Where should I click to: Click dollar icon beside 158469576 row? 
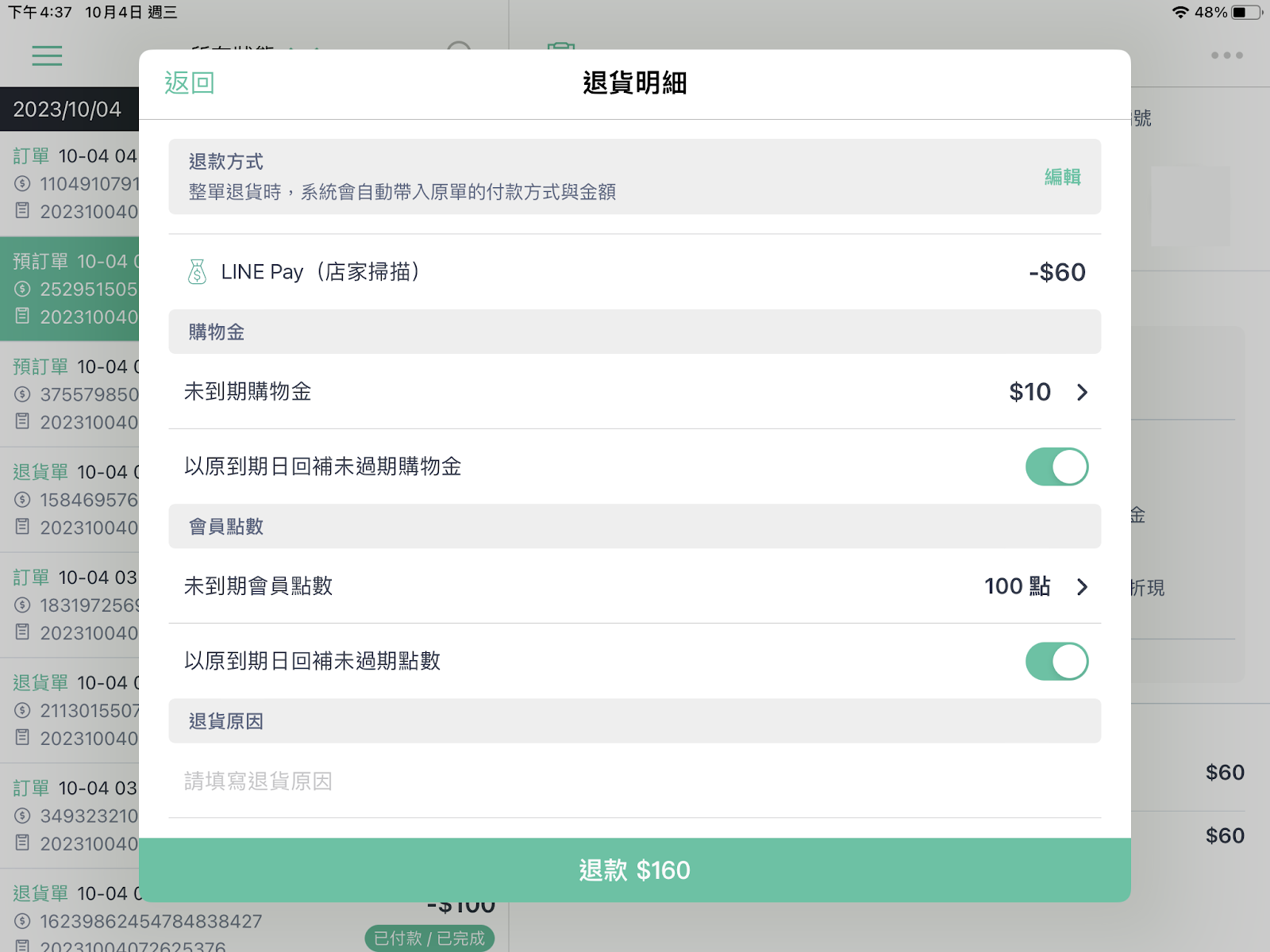22,500
